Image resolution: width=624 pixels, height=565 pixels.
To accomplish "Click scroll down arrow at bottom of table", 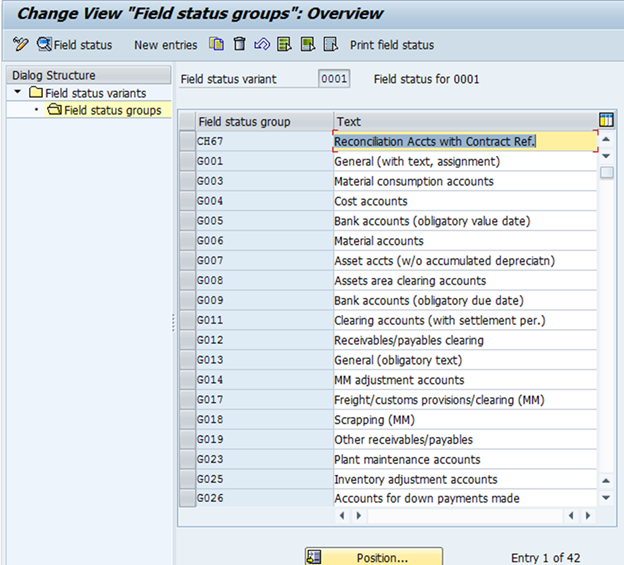I will tap(606, 497).
